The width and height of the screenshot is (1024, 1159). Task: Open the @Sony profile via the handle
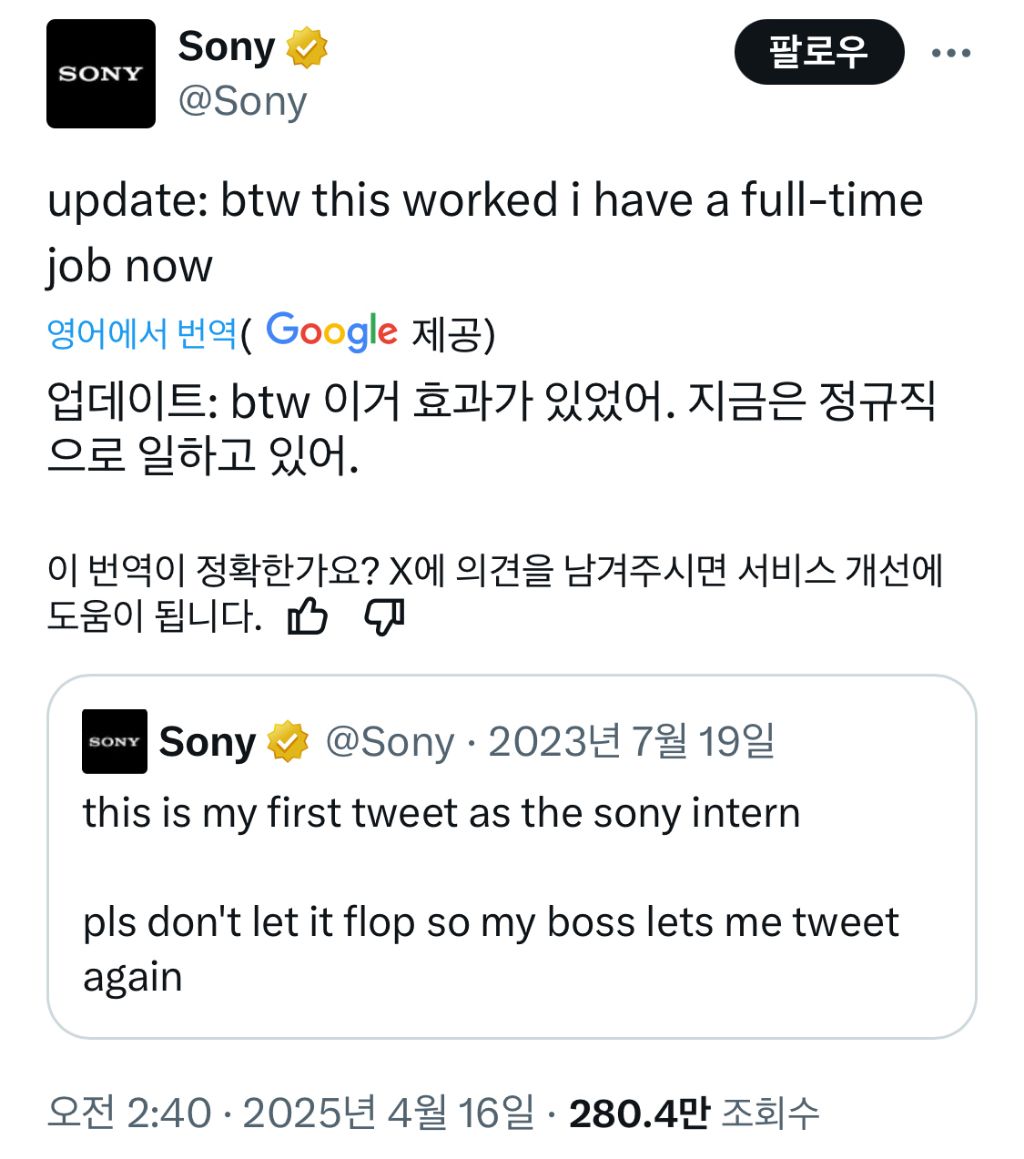(x=245, y=100)
